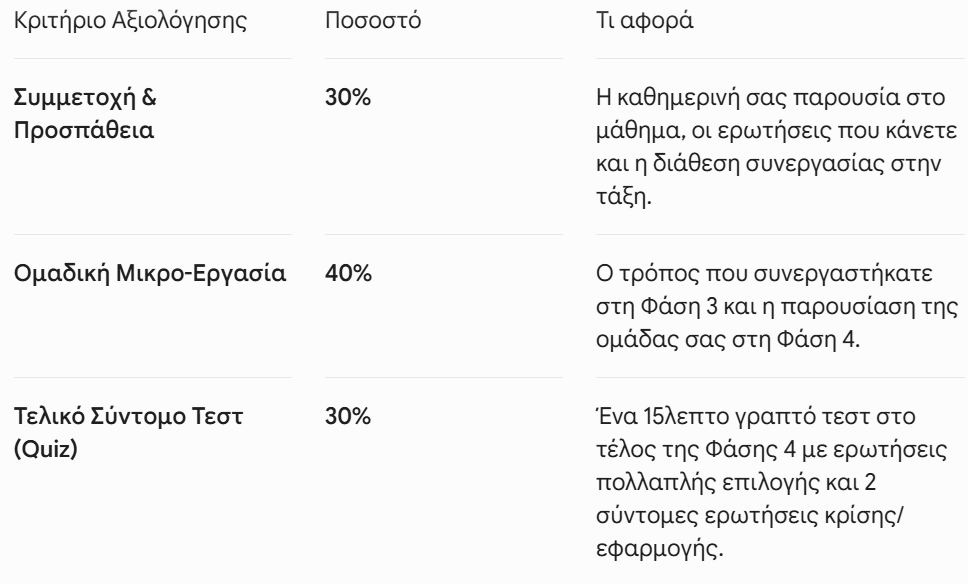Click the word 'τάξη.' in first description
Image resolution: width=968 pixels, height=584 pixels.
624,196
